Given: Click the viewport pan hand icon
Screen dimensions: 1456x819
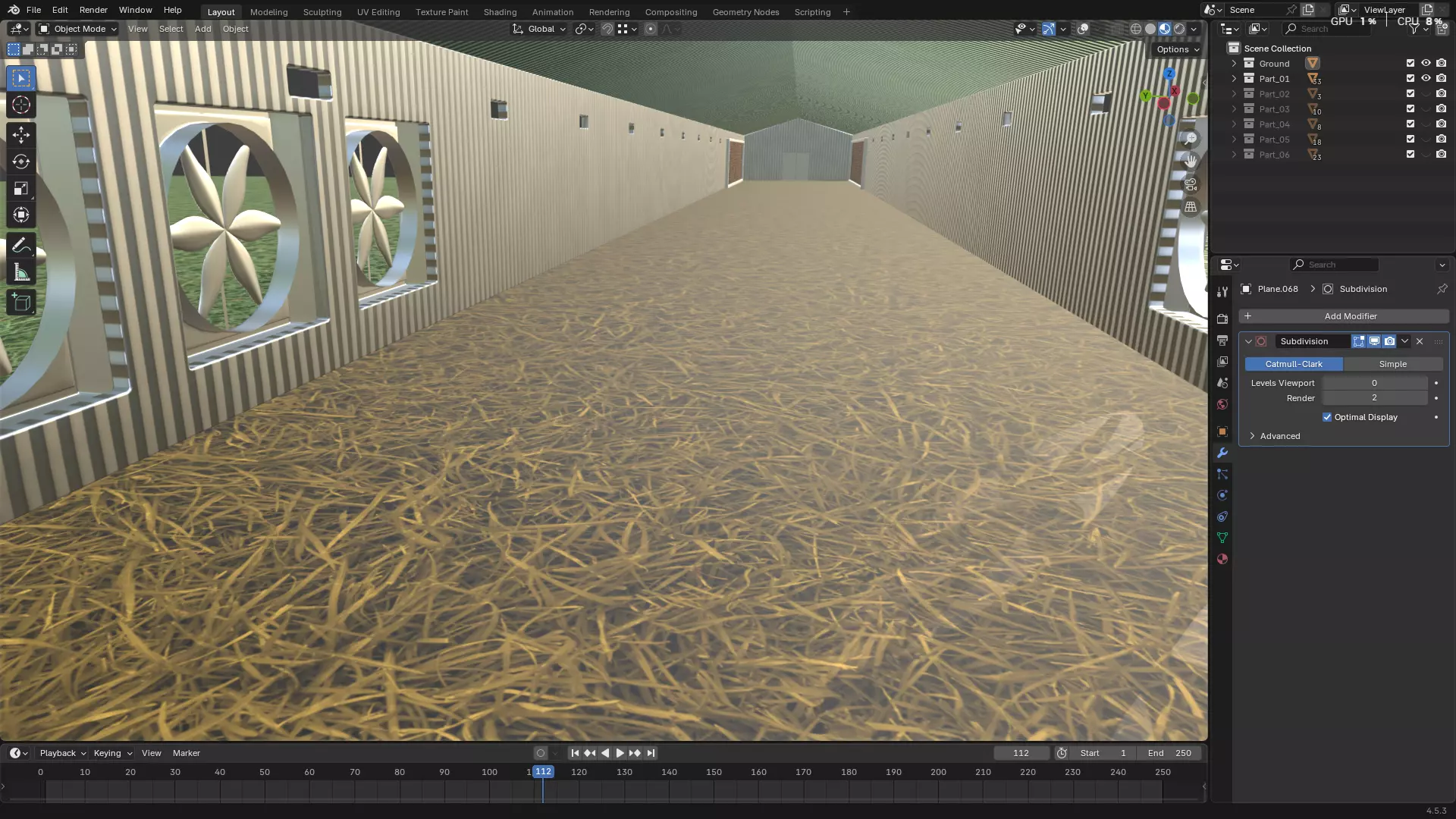Looking at the screenshot, I should click(x=1191, y=161).
